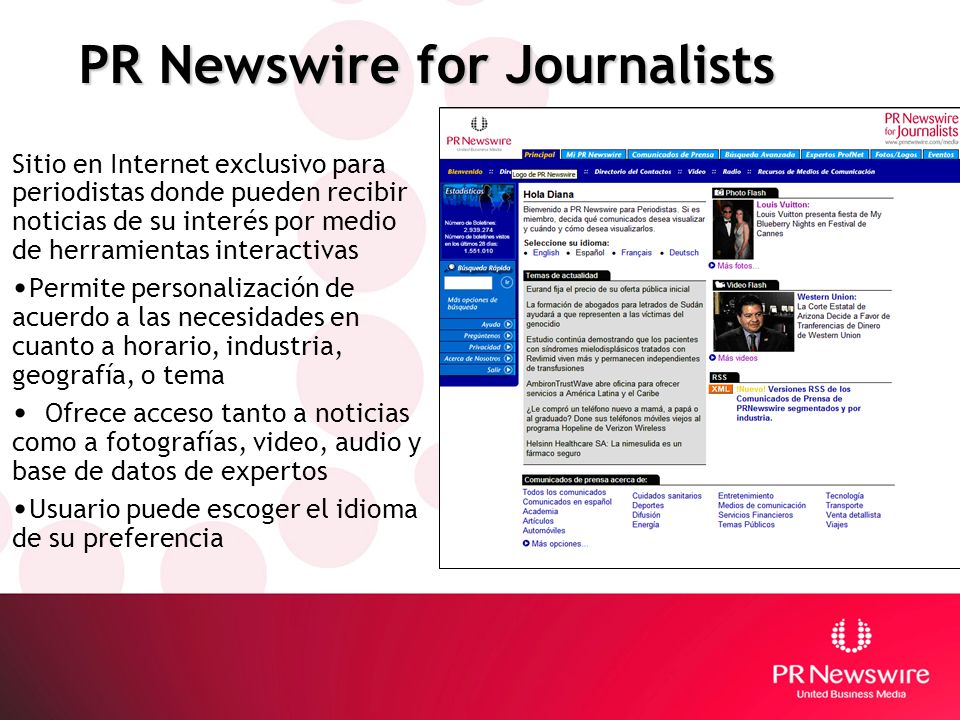Open the Temas Públicos category
Screen dimensions: 960x720
coord(746,525)
